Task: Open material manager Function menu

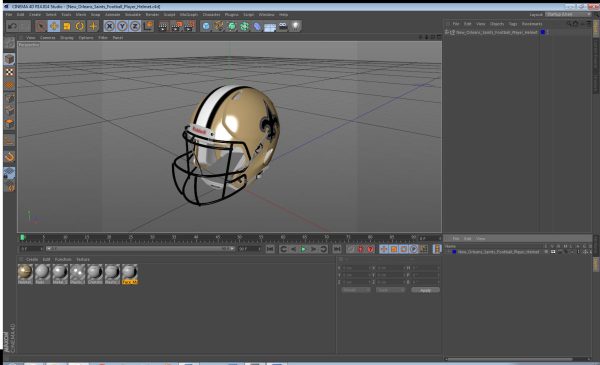Action: pyautogui.click(x=63, y=259)
